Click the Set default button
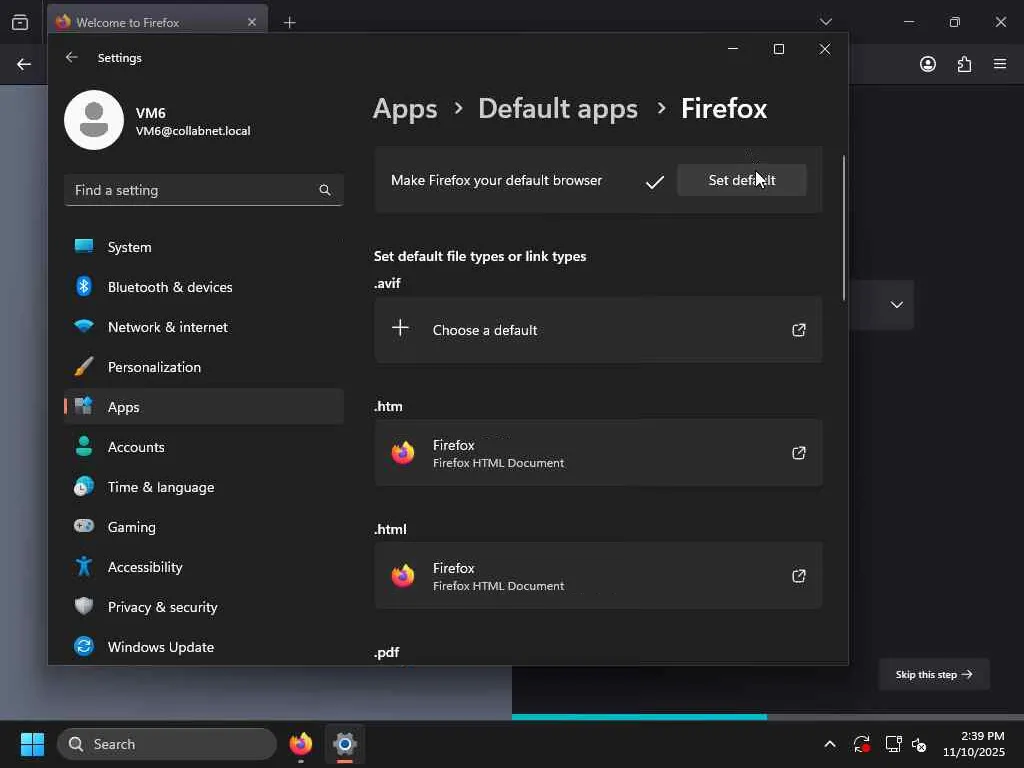 pyautogui.click(x=741, y=180)
